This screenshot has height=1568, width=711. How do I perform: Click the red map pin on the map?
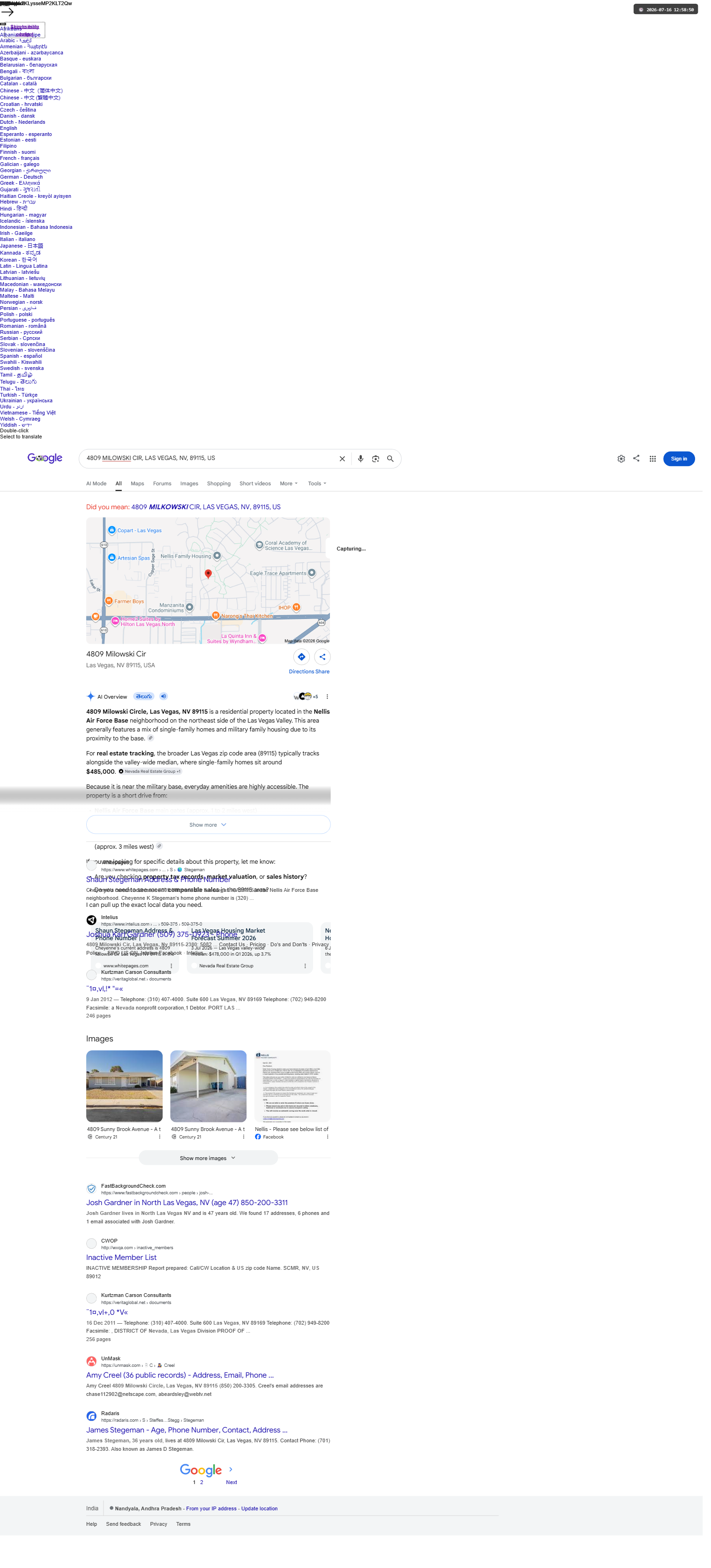210,580
